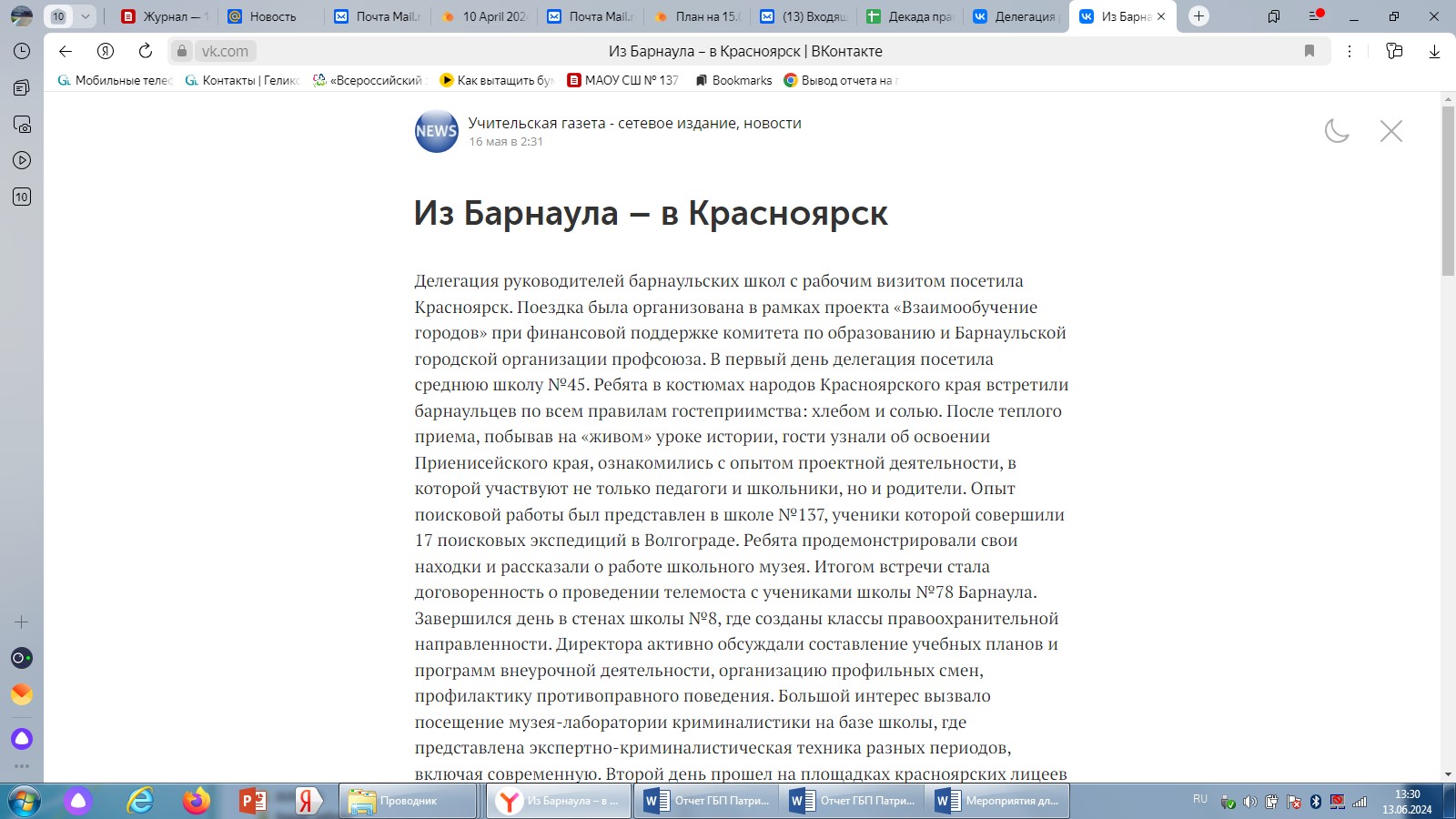Click the lock icon beside vk.com
The width and height of the screenshot is (1456, 819).
click(x=181, y=51)
